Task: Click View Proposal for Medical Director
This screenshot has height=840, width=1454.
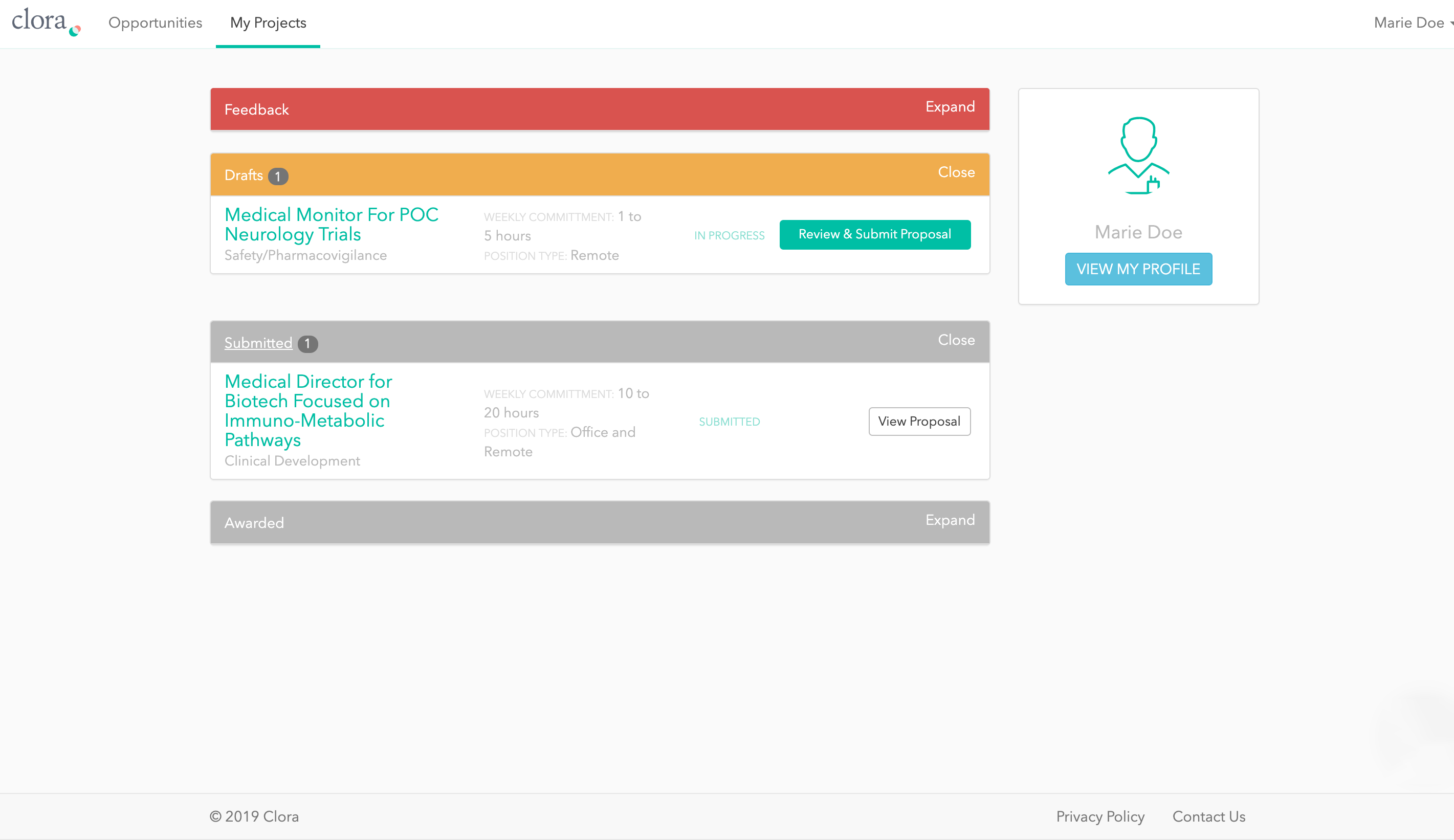Action: pos(918,421)
